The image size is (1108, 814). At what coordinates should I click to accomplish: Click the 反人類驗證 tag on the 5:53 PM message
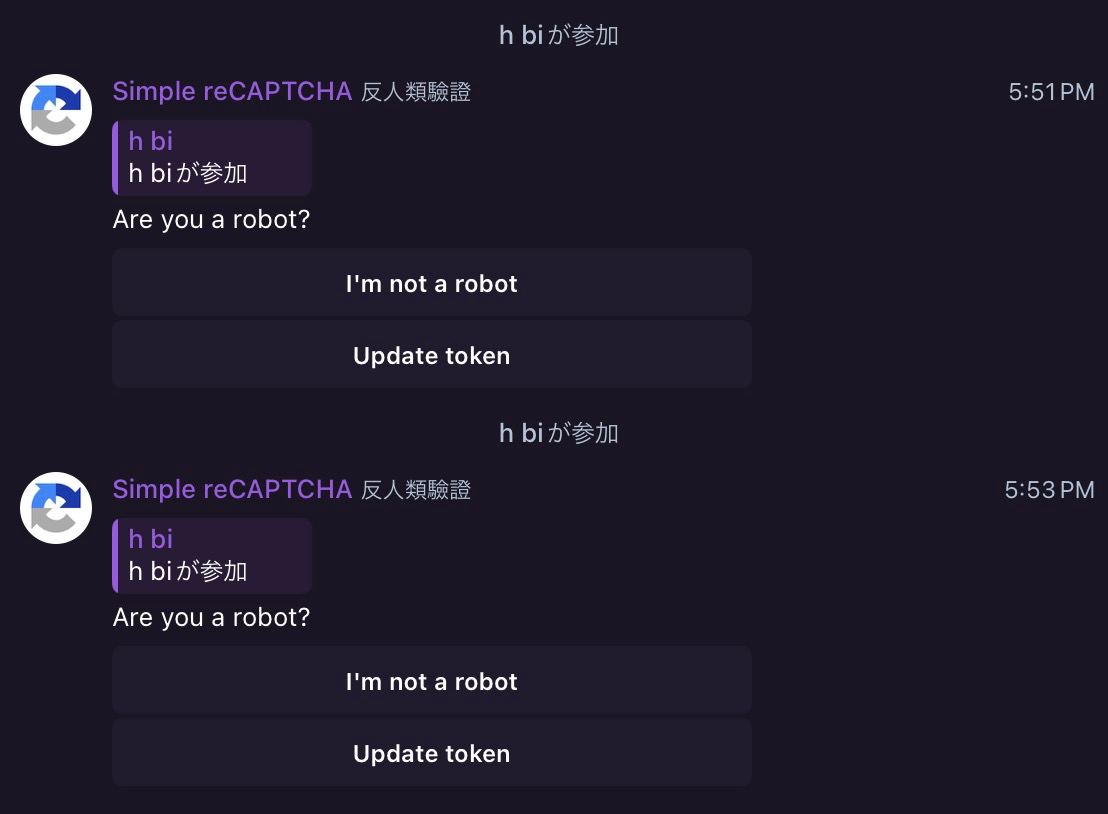pos(416,491)
